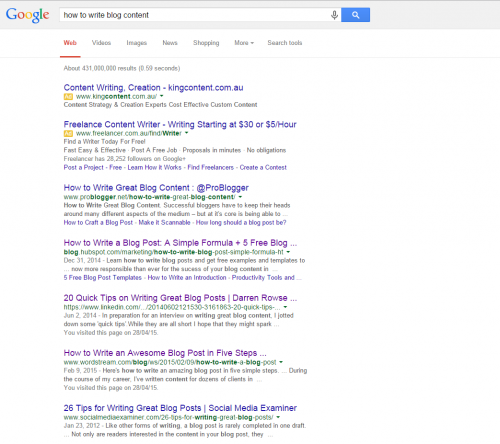Follow the Post a Project sitelink

pos(84,167)
